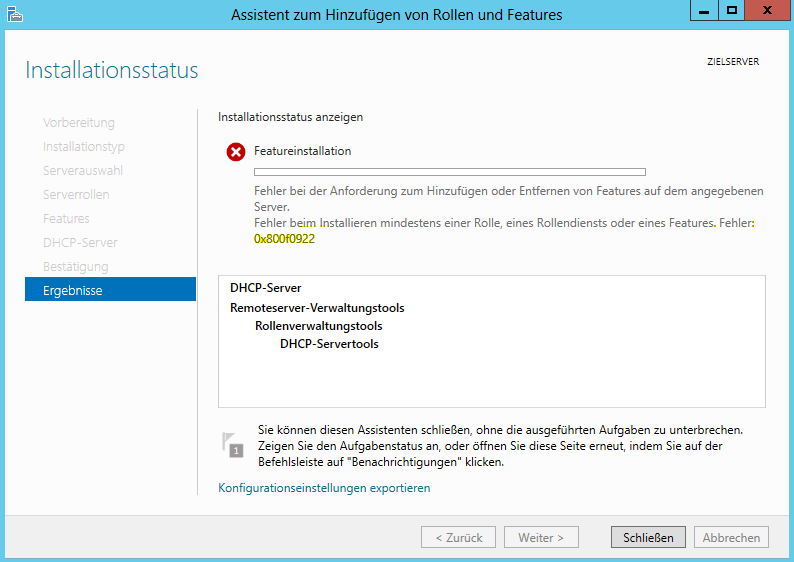Viewport: 794px width, 562px height.
Task: Open the Konfigurationseinstellungen exportieren link
Action: (x=324, y=488)
